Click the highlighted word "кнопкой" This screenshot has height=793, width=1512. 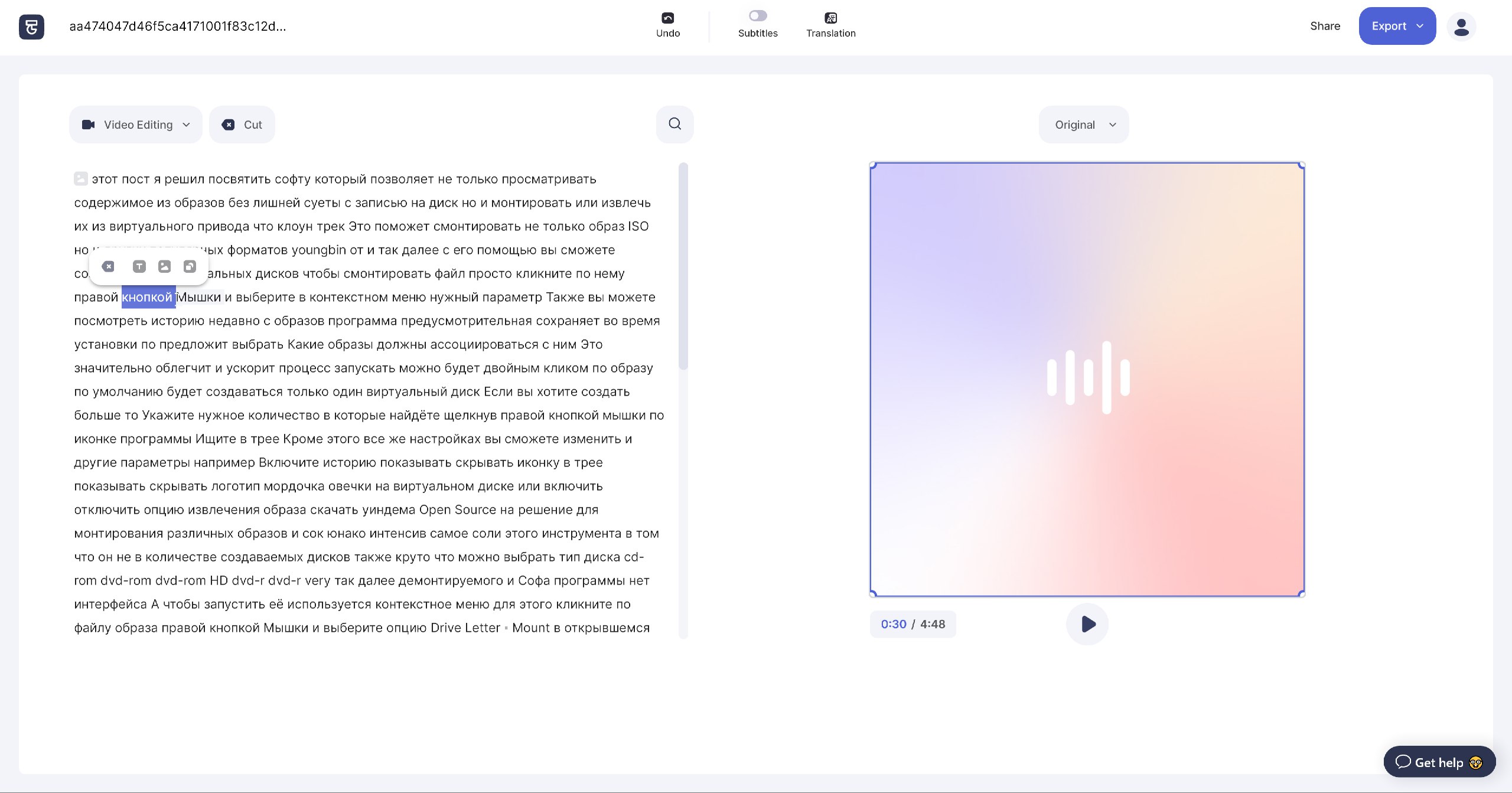[148, 297]
